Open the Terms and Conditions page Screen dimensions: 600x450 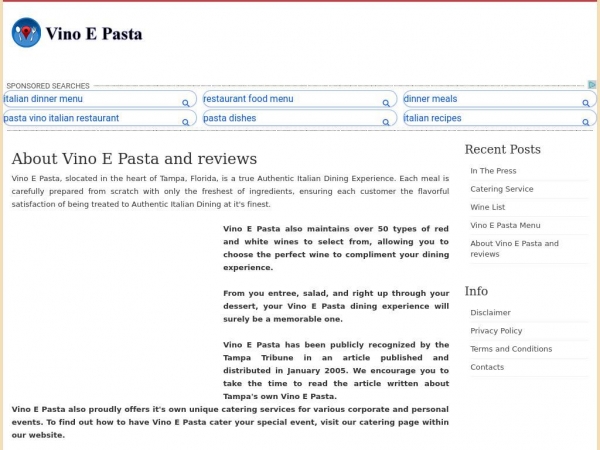pyautogui.click(x=511, y=349)
